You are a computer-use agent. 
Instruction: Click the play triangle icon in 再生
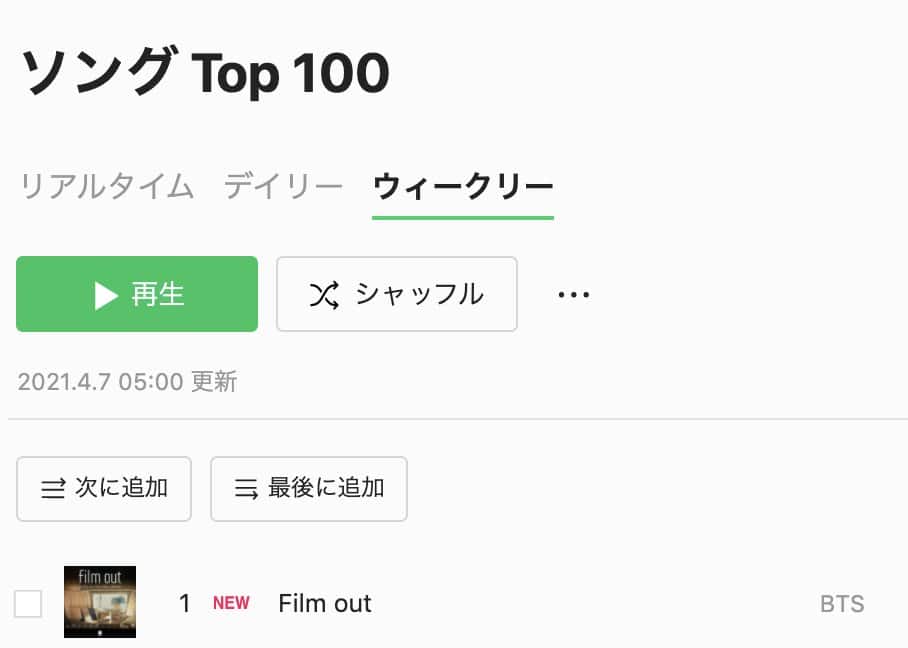pos(106,295)
